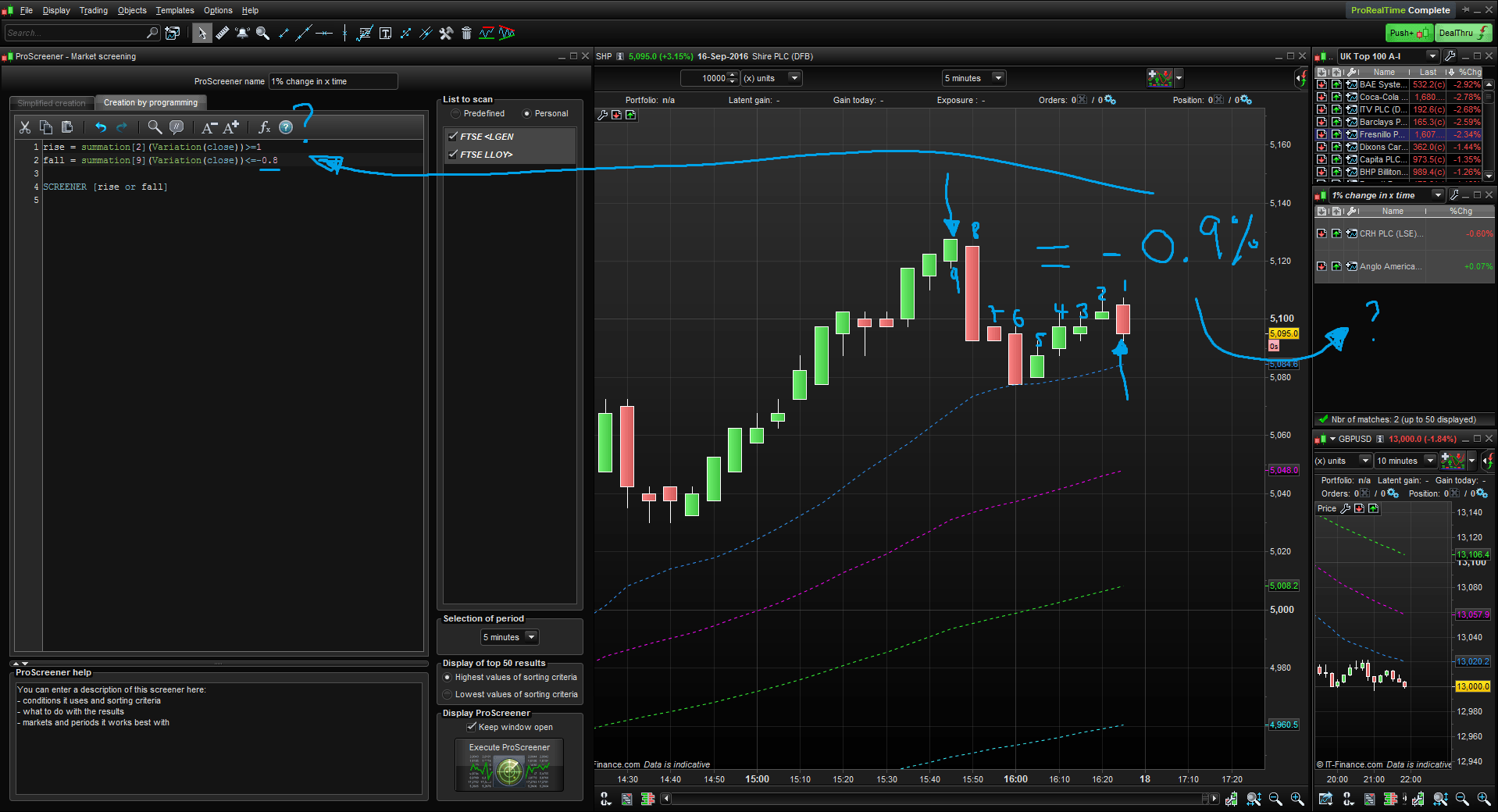Zoom in on SHP chart time axis
The height and width of the screenshot is (812, 1498).
coord(1297,799)
